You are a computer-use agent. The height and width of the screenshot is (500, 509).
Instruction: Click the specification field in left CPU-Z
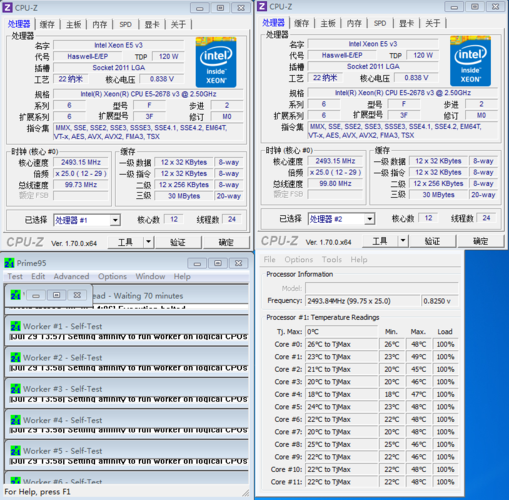pos(148,94)
